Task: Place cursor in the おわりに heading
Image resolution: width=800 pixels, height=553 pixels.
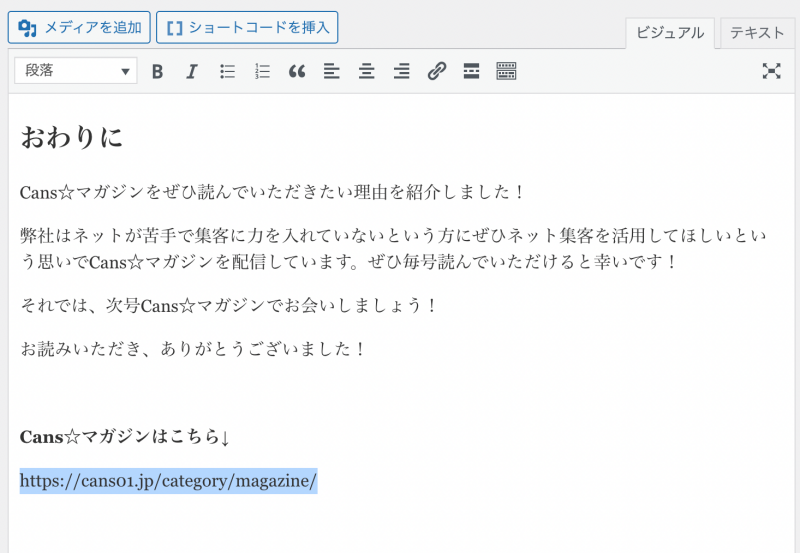Action: tap(71, 137)
